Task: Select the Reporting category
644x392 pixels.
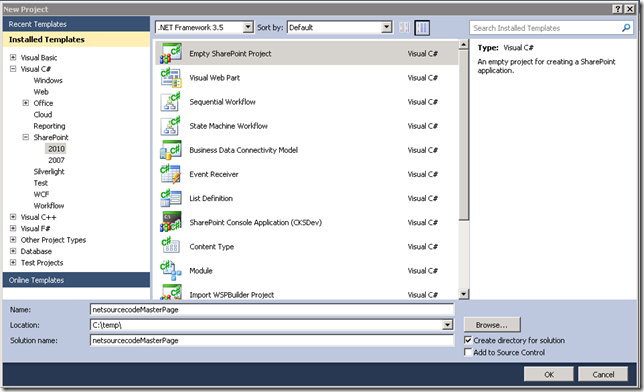Action: [49, 126]
